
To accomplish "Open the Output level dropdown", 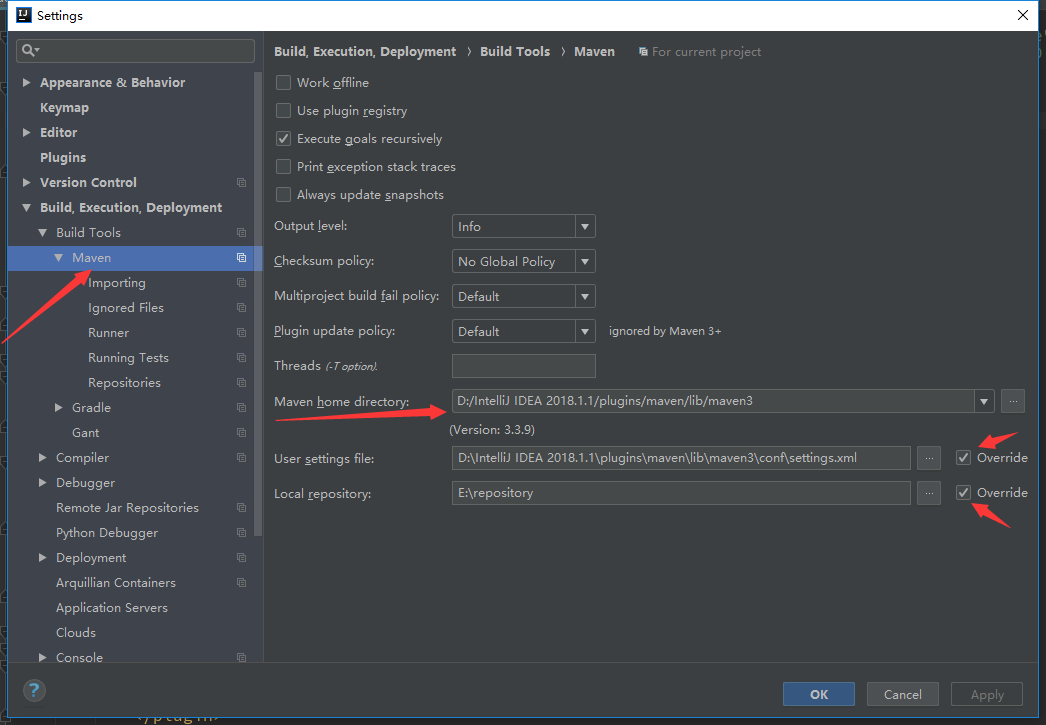I will coord(524,226).
